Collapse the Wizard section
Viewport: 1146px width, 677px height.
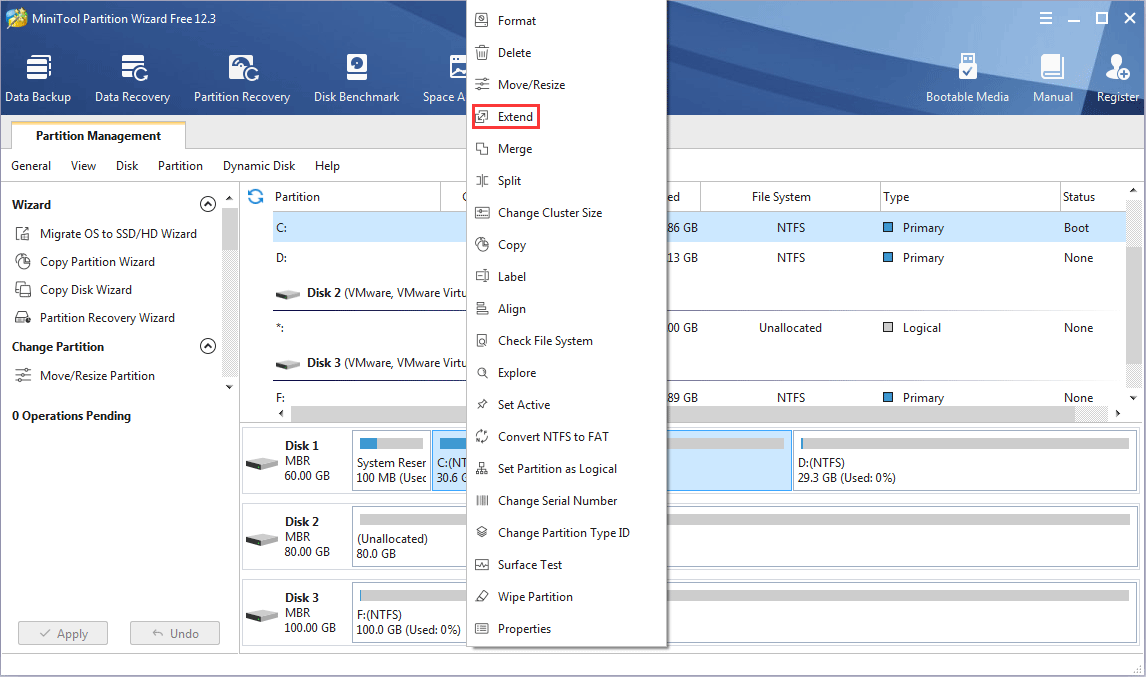click(208, 204)
